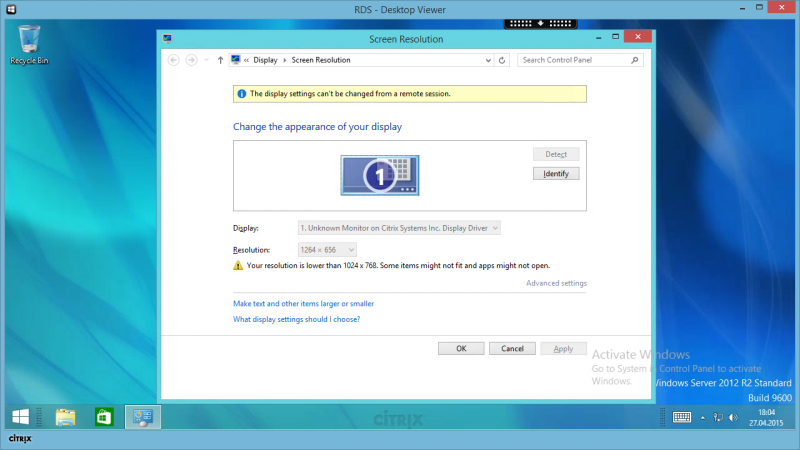Viewport: 800px width, 450px height.
Task: Expand the Citrix Desktop Viewer toolbar handle
Action: click(540, 23)
